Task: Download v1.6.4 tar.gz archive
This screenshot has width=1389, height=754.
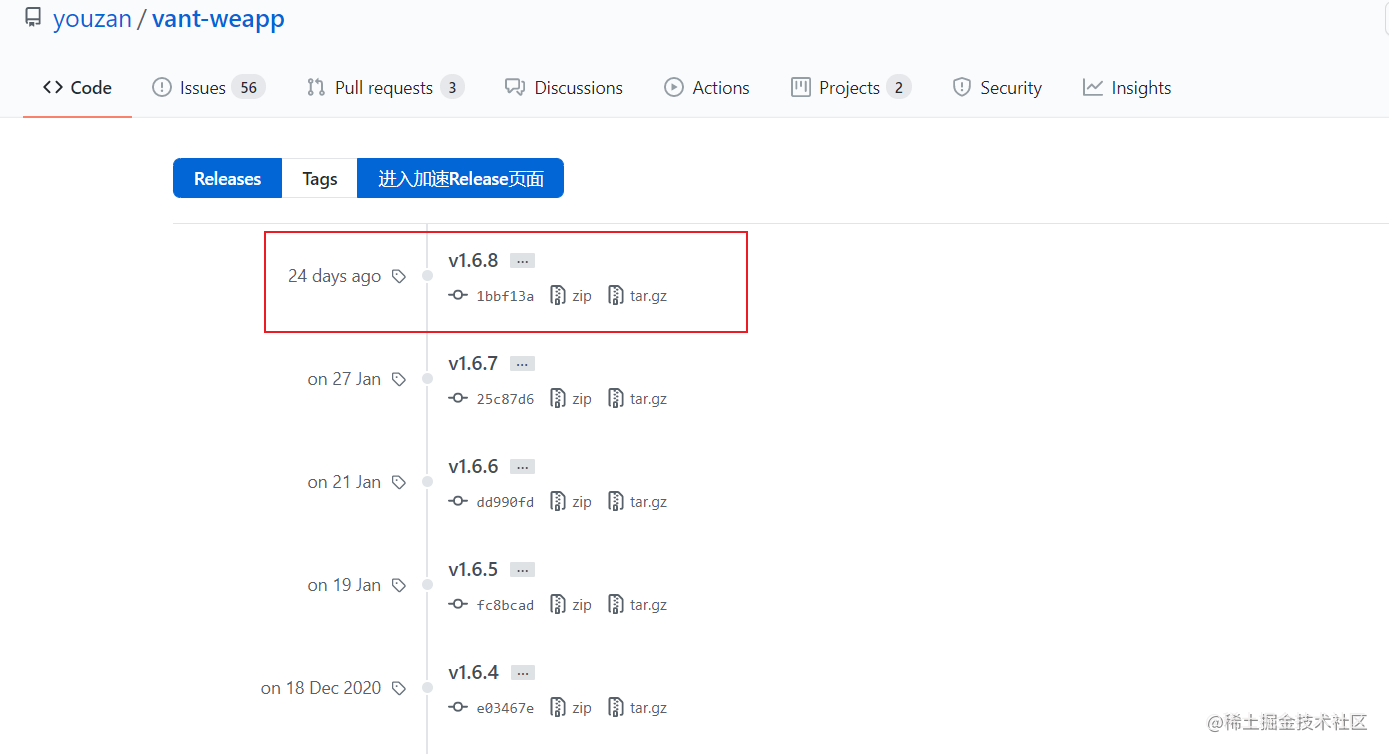Action: tap(637, 708)
